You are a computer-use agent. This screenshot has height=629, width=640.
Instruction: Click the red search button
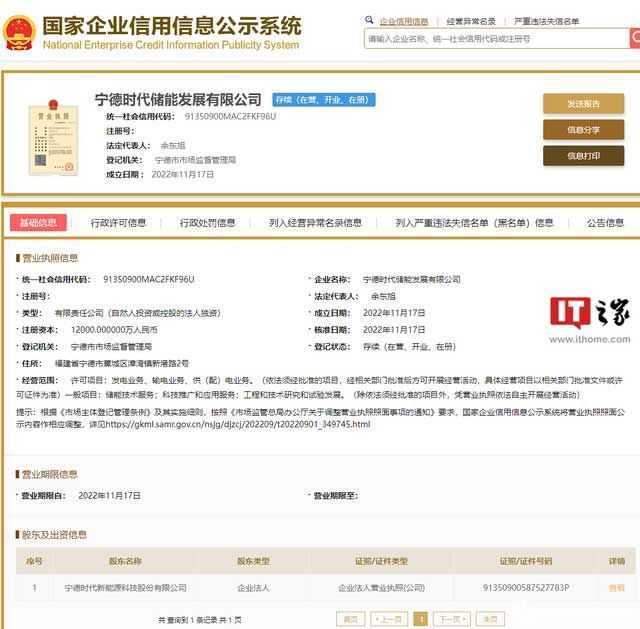coord(635,38)
